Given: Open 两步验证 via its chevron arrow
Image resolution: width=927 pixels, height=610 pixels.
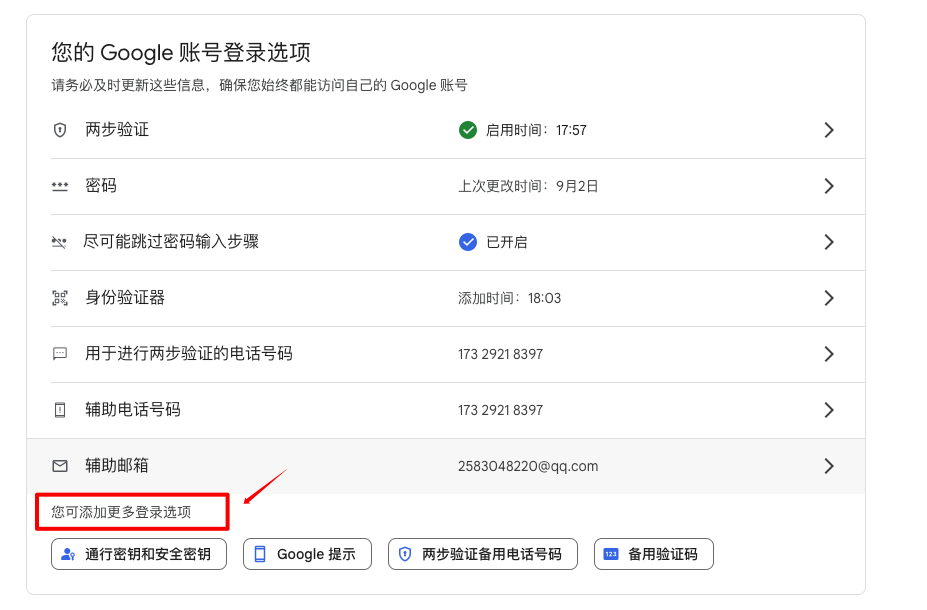Looking at the screenshot, I should click(829, 130).
